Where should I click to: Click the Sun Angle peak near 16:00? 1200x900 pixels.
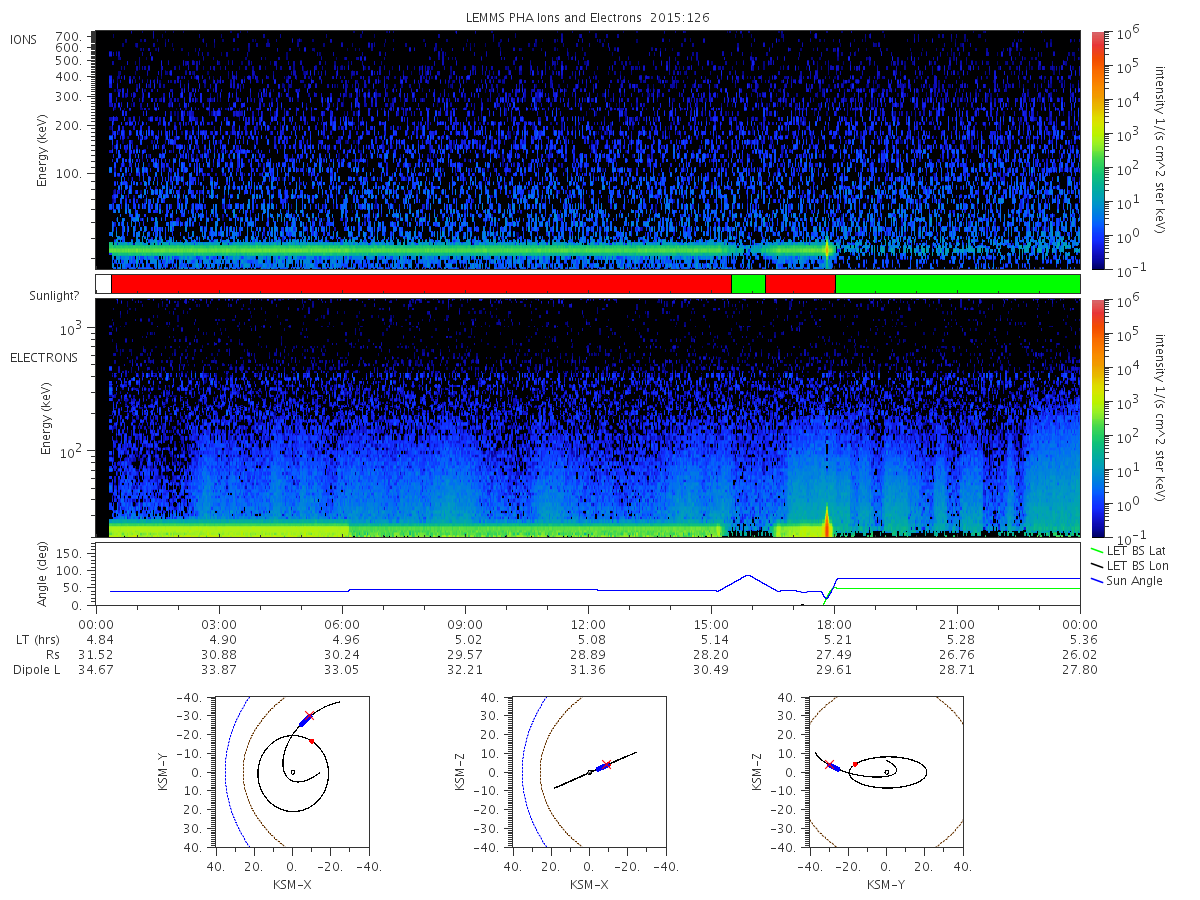click(x=747, y=576)
